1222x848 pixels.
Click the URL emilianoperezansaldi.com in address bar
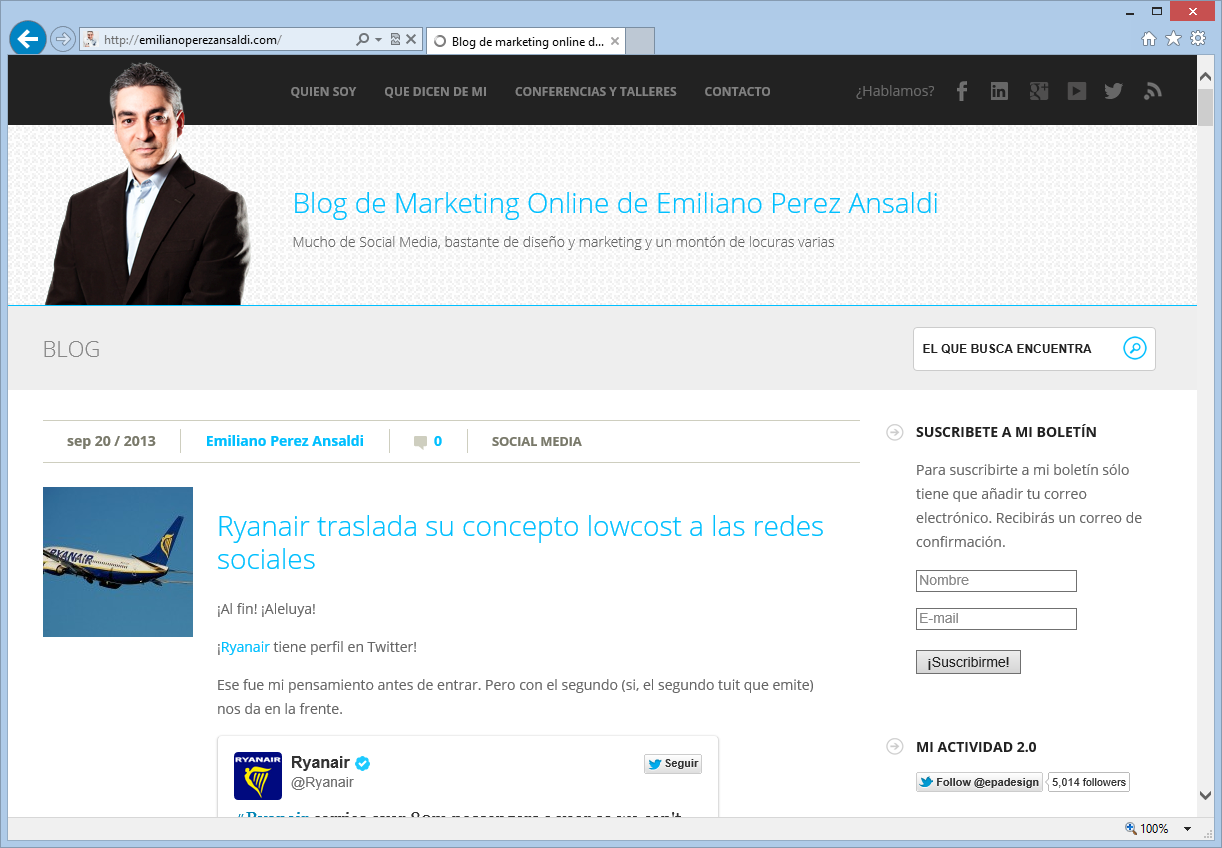tap(192, 40)
